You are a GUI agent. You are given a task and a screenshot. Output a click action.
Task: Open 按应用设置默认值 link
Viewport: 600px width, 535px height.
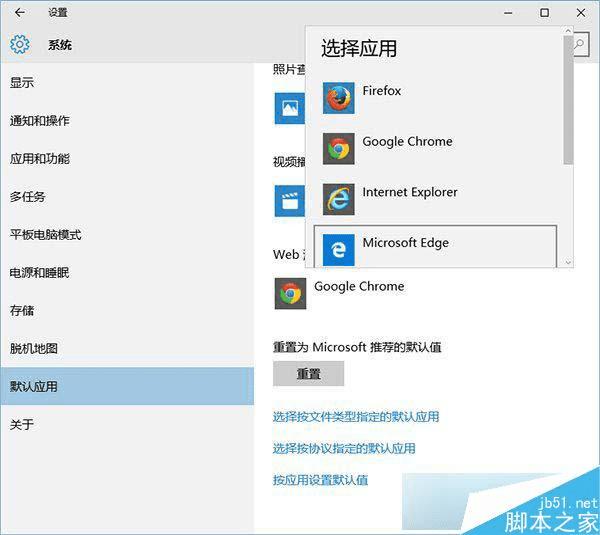[x=320, y=480]
